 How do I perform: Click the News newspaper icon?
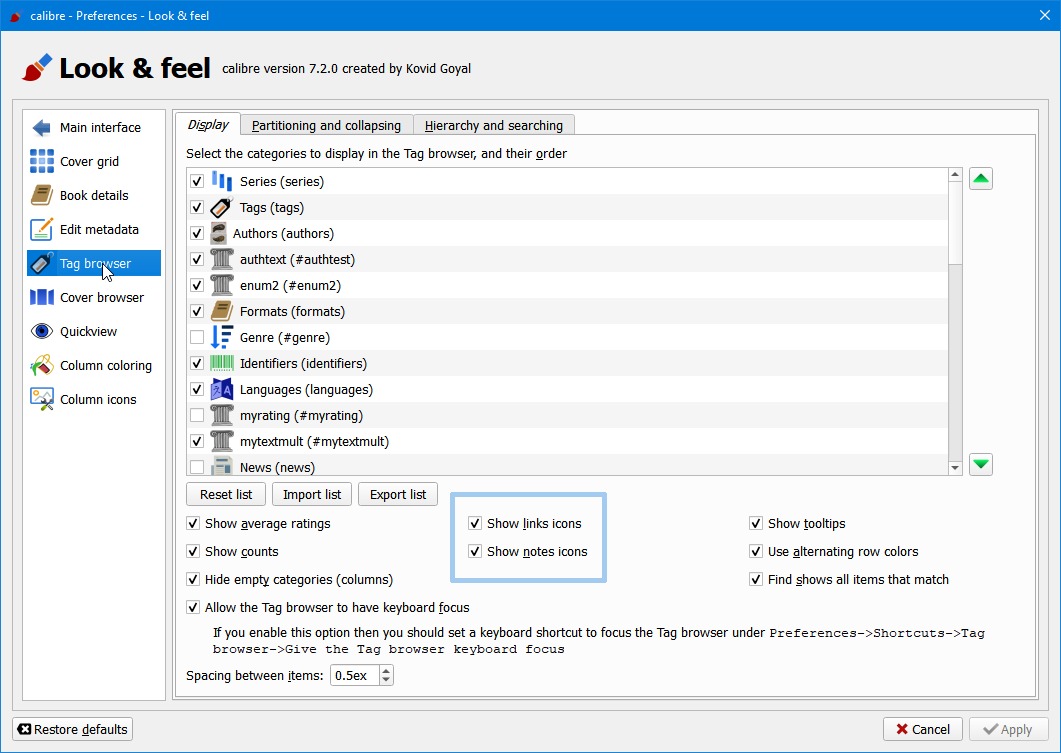pyautogui.click(x=221, y=465)
